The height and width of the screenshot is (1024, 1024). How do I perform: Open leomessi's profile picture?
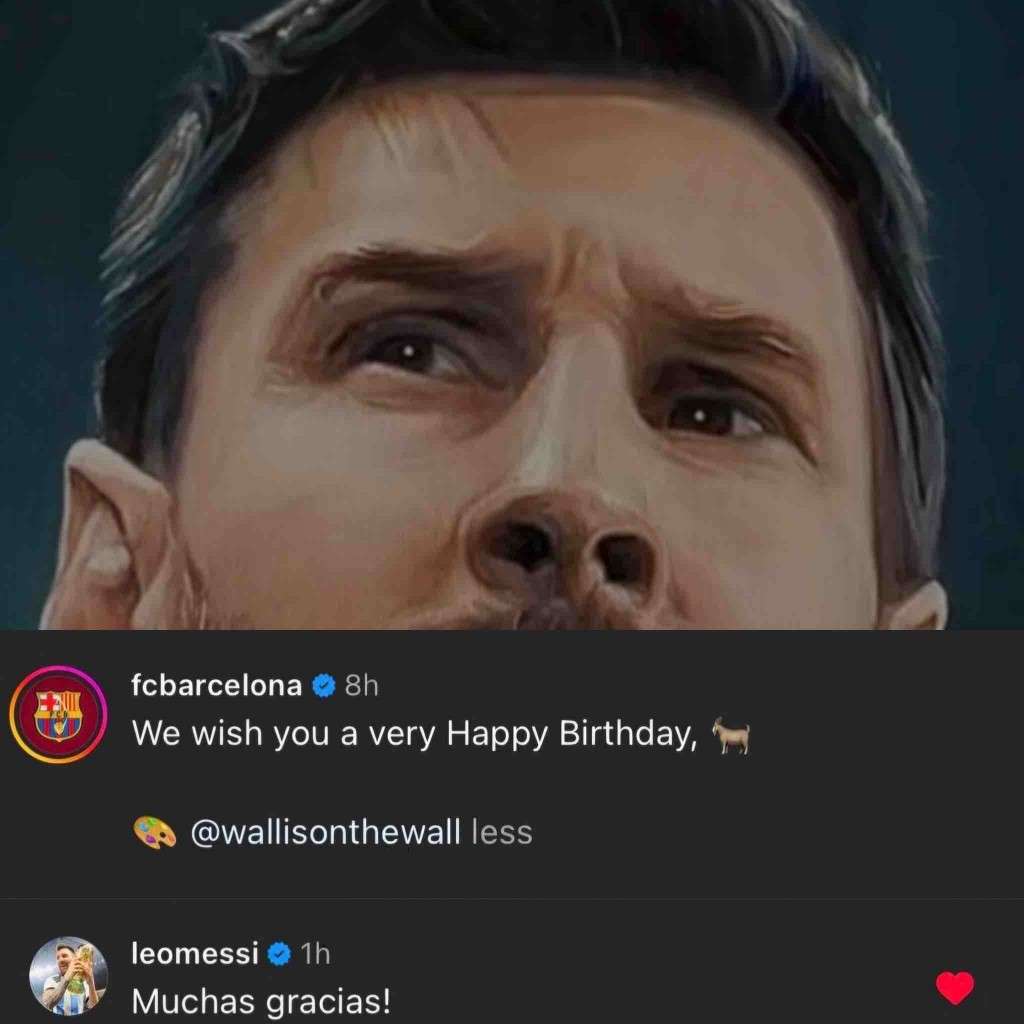63,977
